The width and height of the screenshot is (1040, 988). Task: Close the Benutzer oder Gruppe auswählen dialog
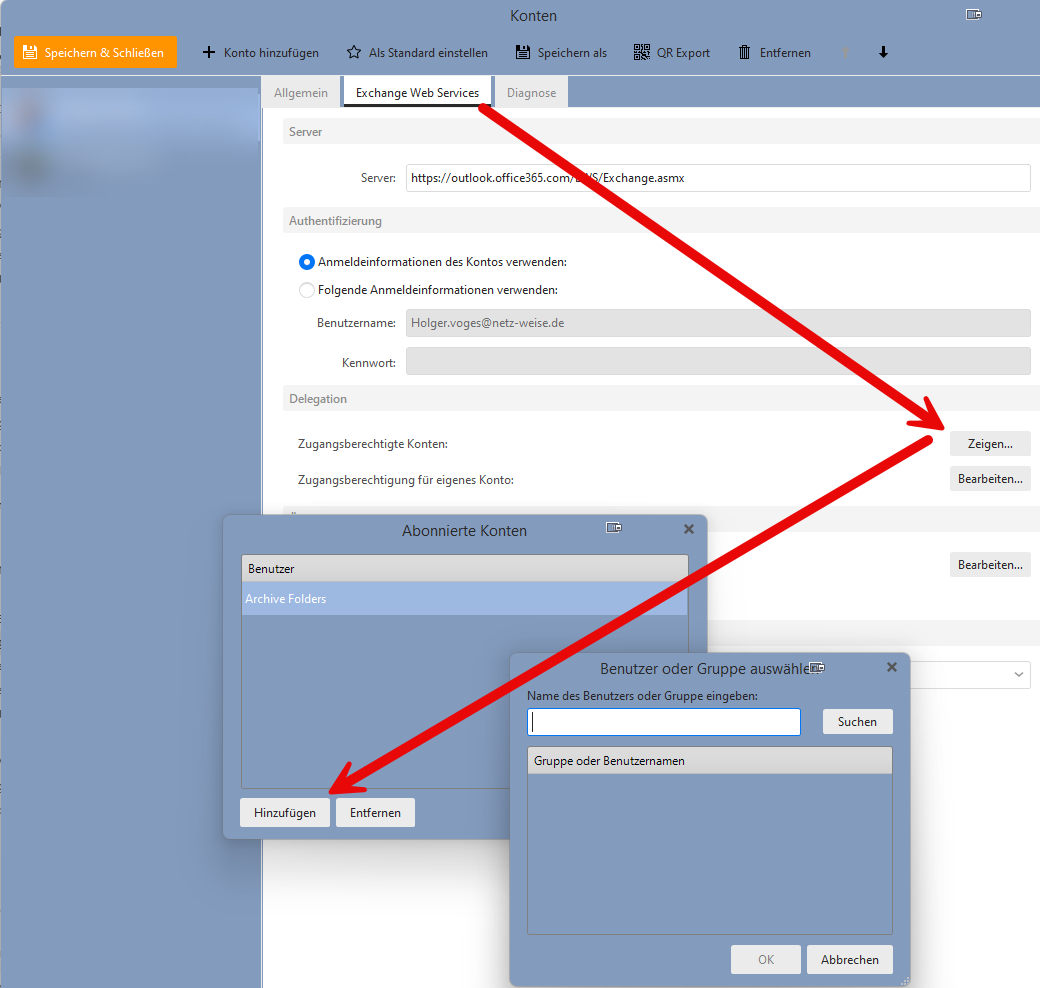pos(892,667)
